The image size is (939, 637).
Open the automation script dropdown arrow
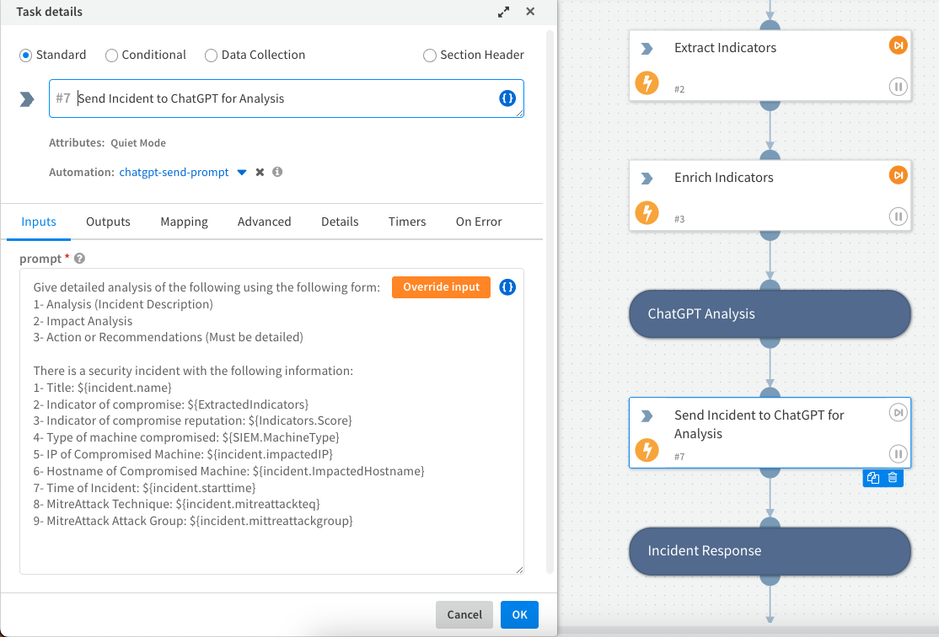point(242,172)
